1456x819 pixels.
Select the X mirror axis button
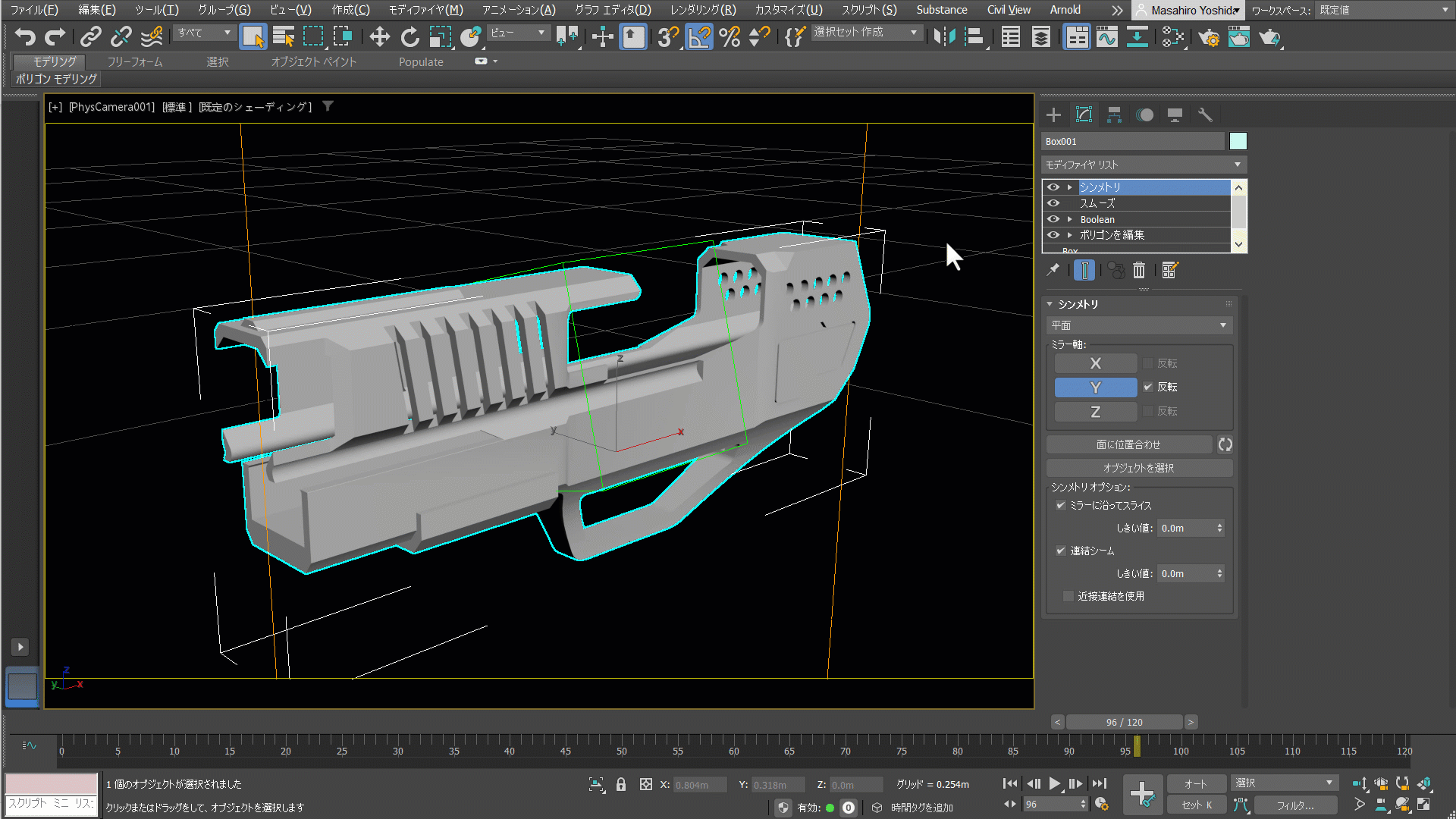coord(1096,363)
